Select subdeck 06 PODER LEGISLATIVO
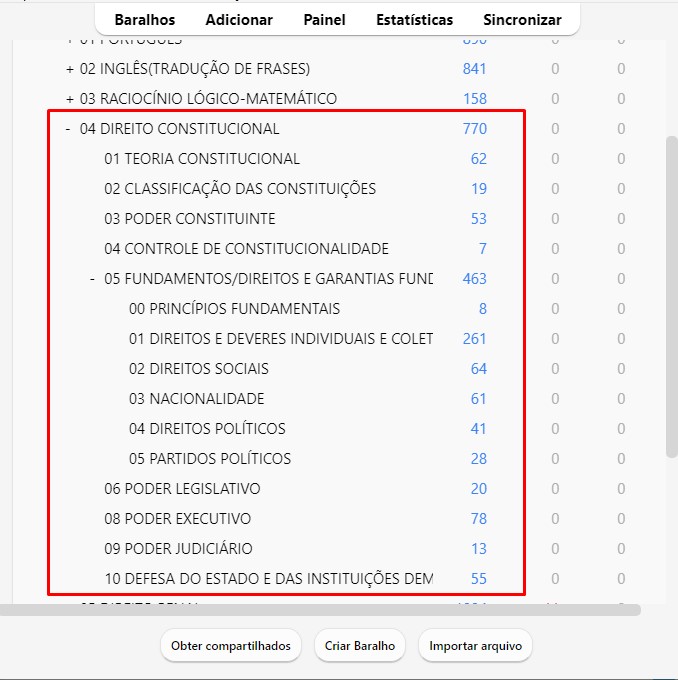Image resolution: width=678 pixels, height=680 pixels. (x=182, y=489)
